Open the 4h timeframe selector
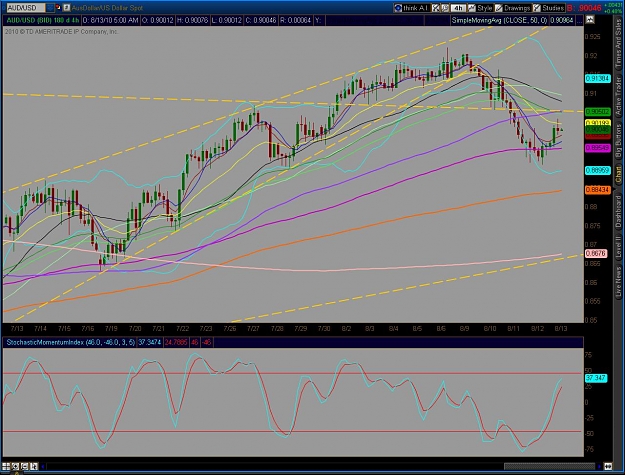625x475 pixels. (x=458, y=8)
